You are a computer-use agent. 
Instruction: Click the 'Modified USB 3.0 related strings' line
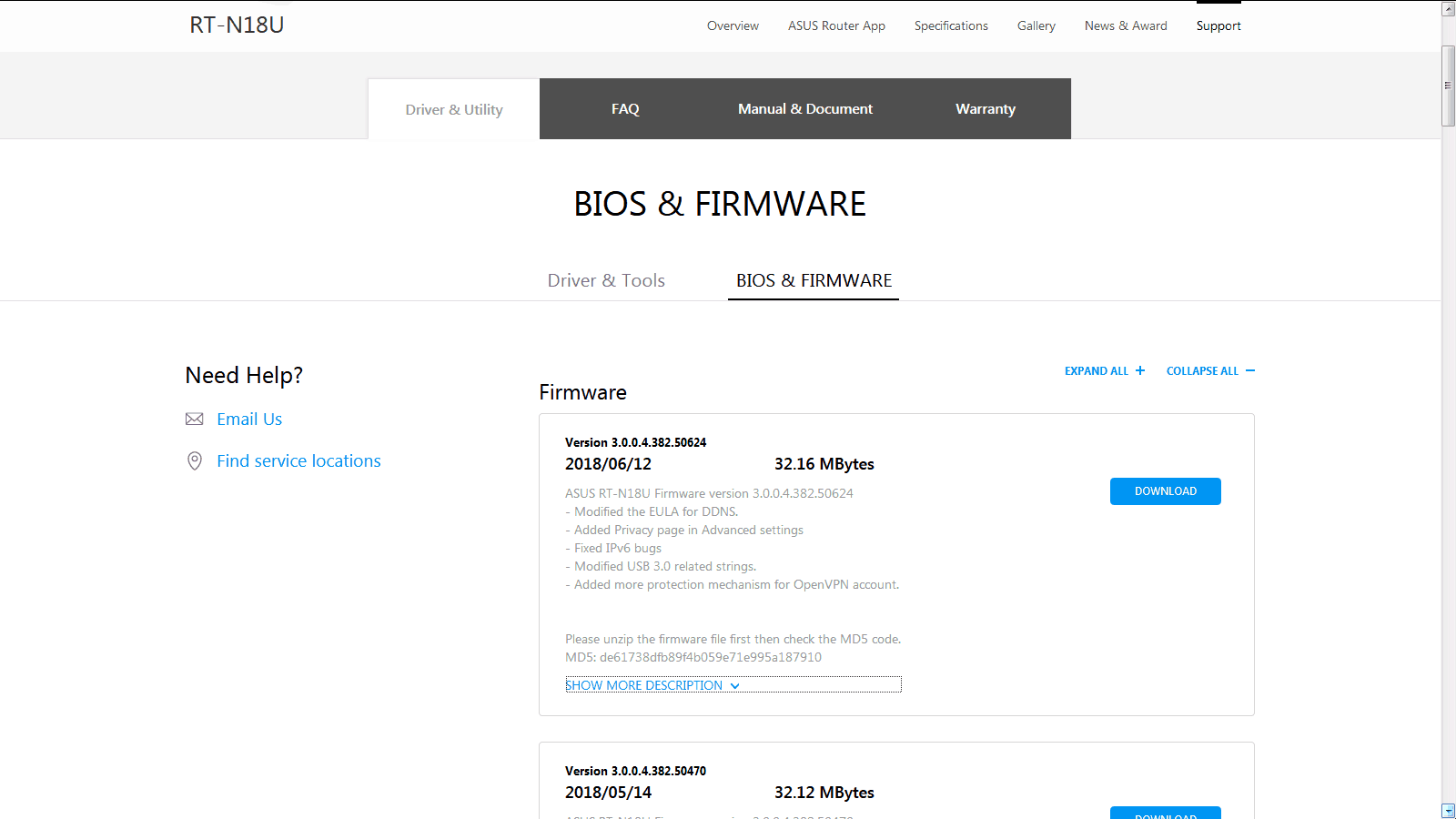tap(661, 566)
